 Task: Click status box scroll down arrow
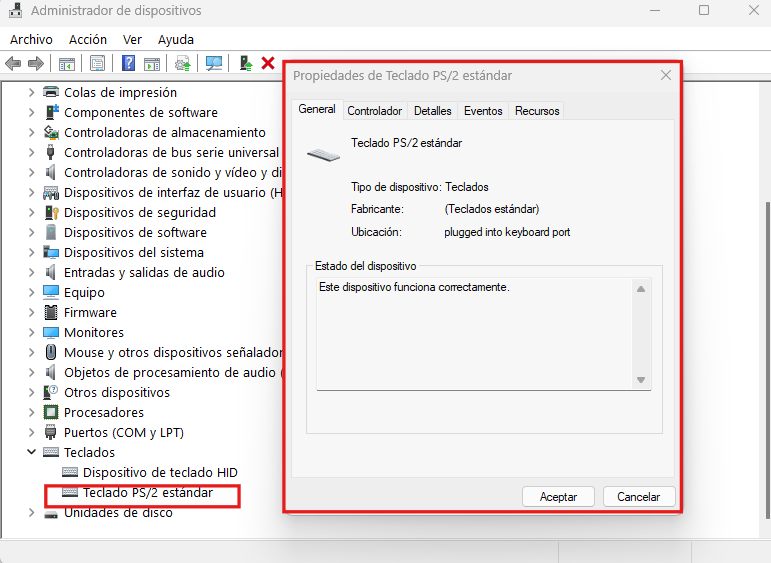click(x=641, y=380)
